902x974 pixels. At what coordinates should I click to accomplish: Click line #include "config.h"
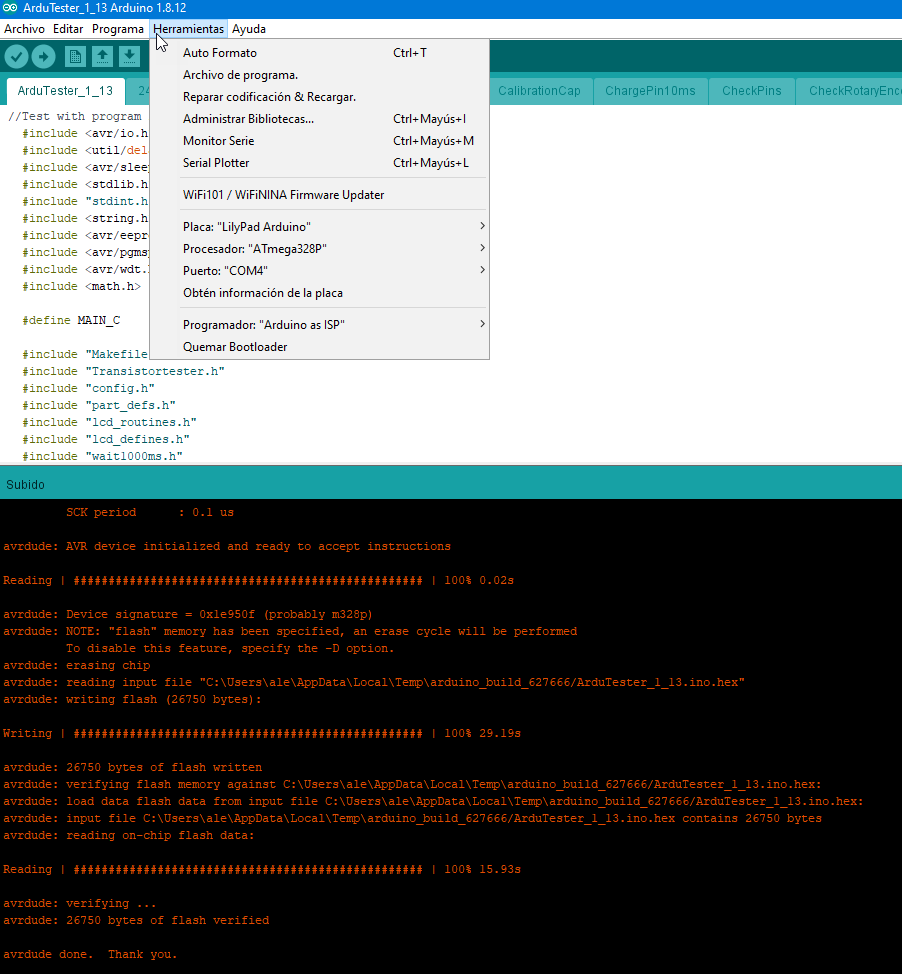(88, 388)
